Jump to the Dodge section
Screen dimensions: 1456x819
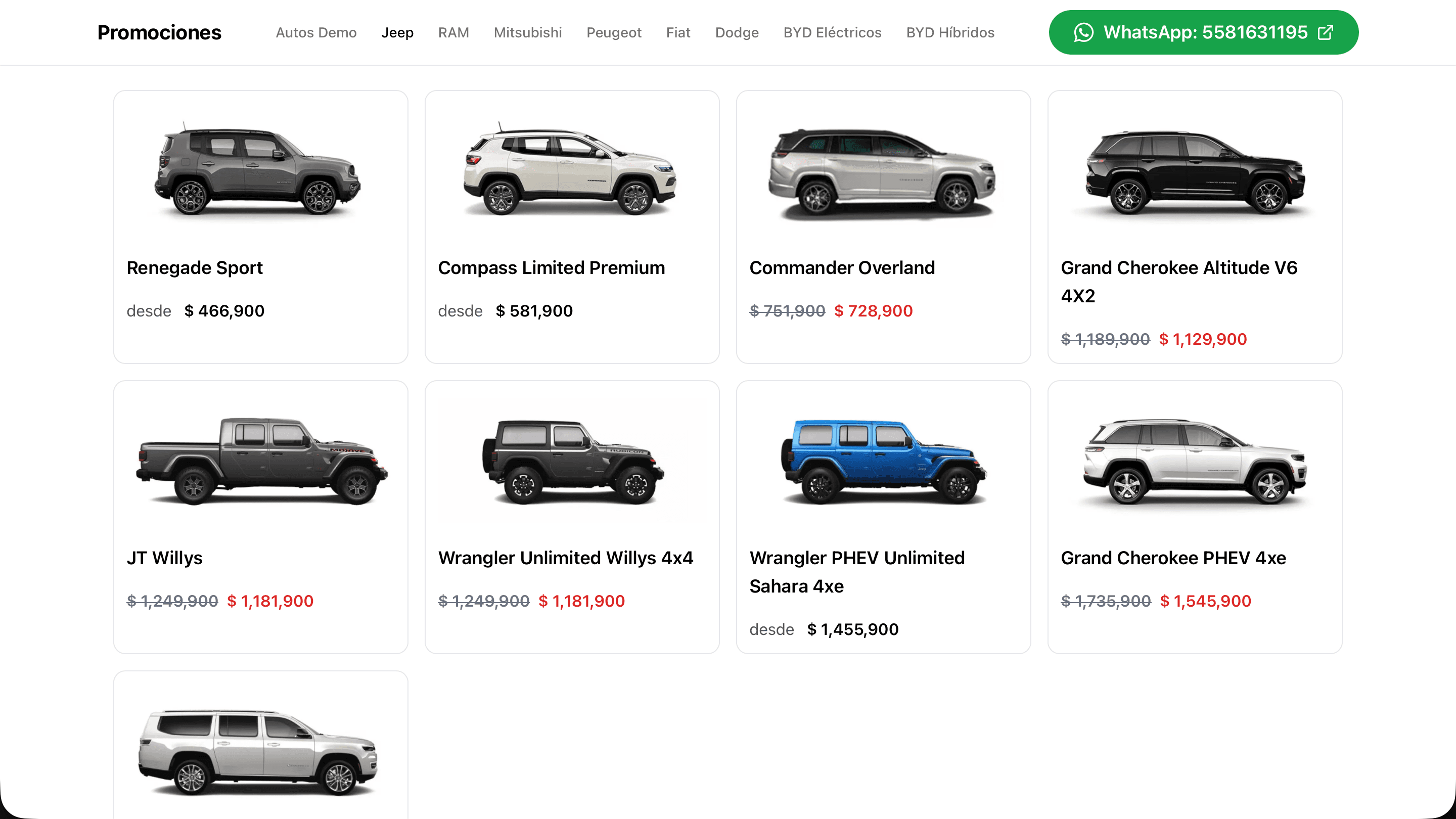pyautogui.click(x=737, y=32)
